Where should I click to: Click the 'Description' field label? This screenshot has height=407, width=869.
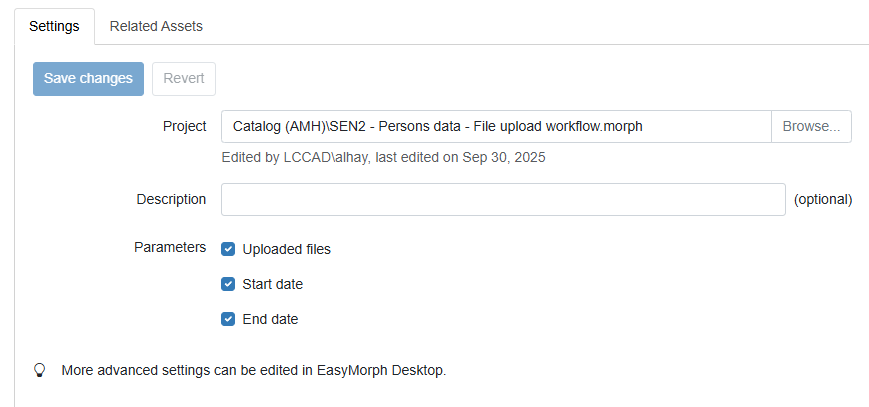pos(171,199)
